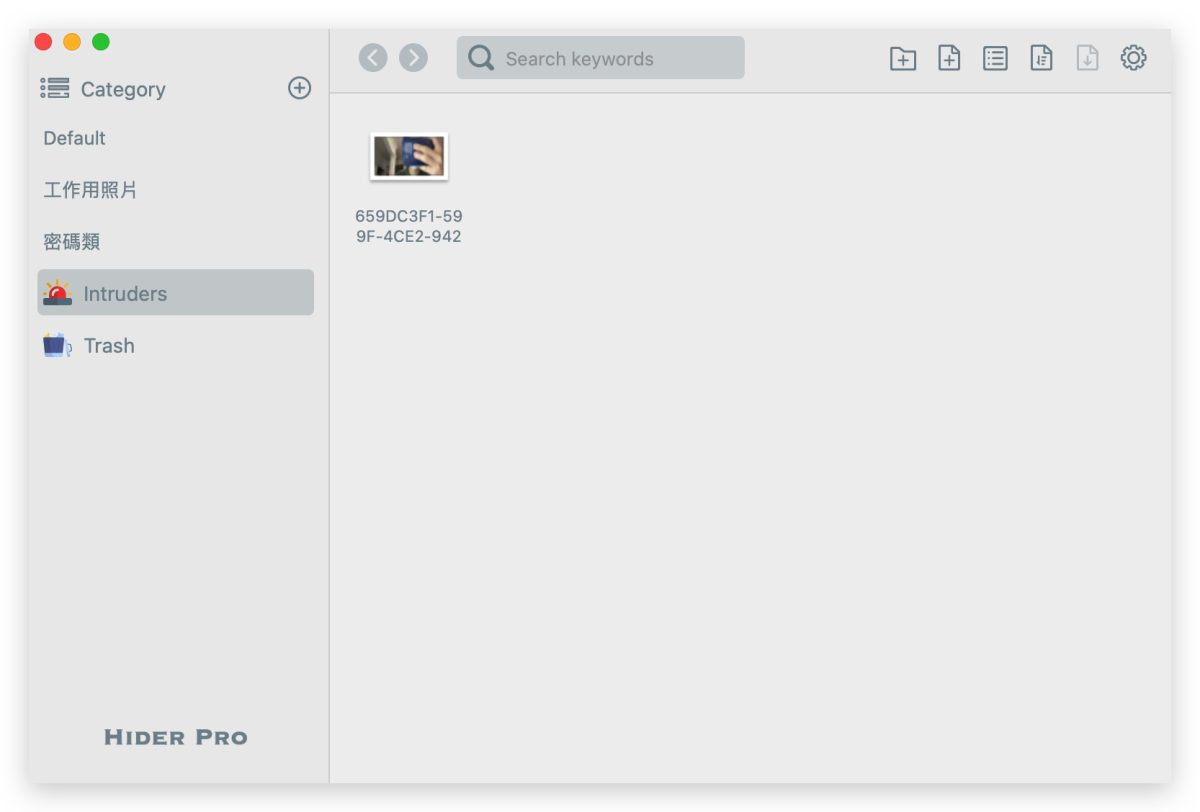
Task: Open the Trash category
Action: pyautogui.click(x=108, y=346)
